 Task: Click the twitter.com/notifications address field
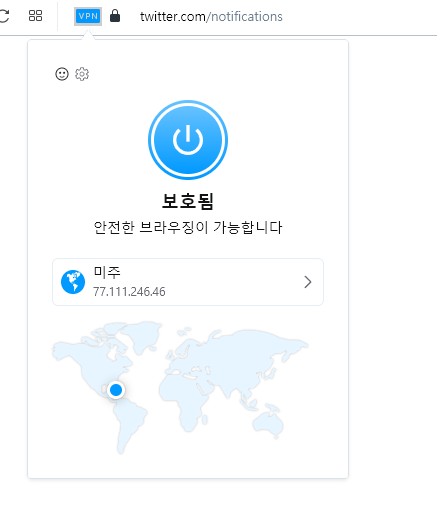[x=211, y=16]
